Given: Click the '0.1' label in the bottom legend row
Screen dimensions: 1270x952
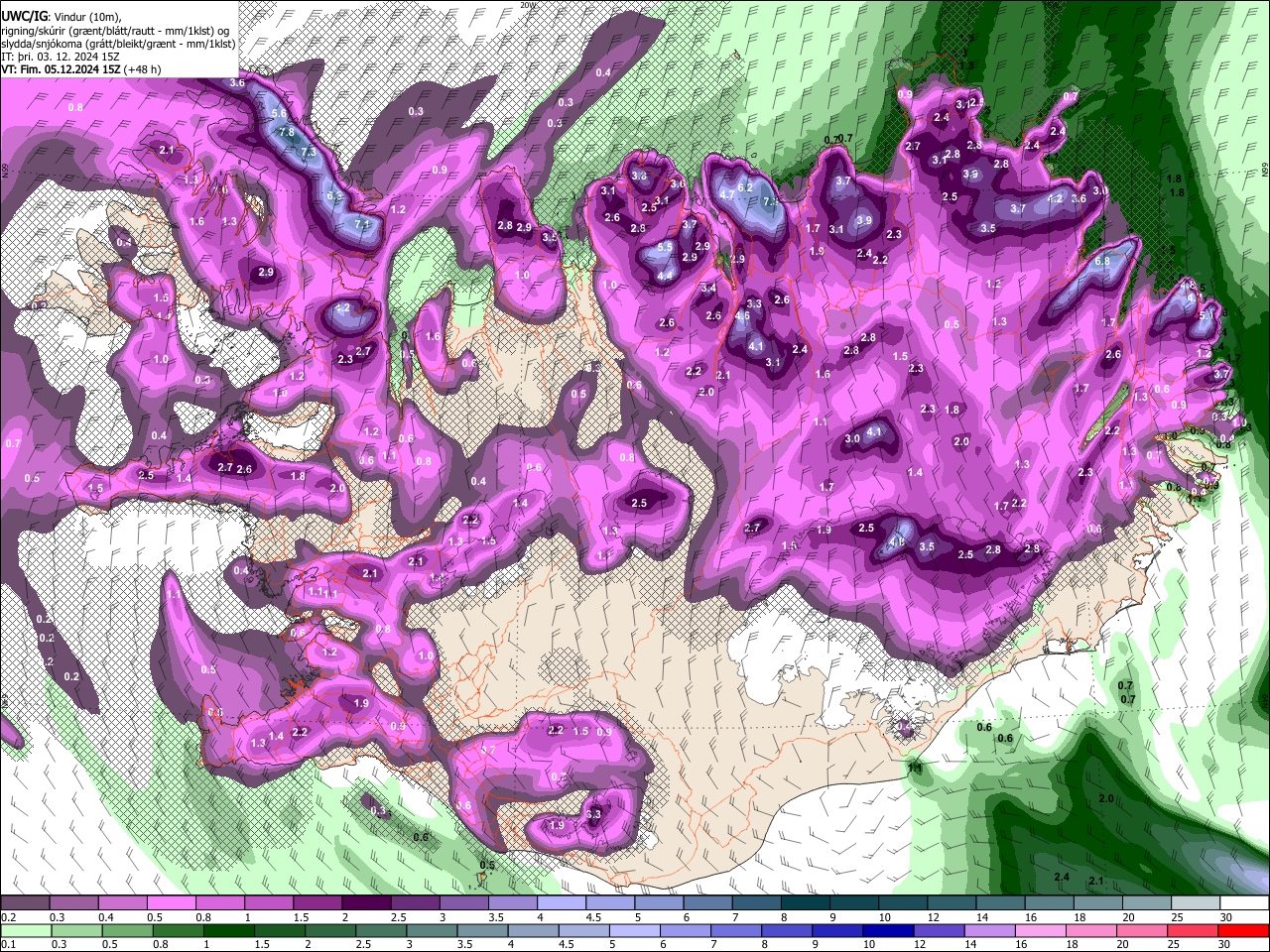Looking at the screenshot, I should coord(9,944).
